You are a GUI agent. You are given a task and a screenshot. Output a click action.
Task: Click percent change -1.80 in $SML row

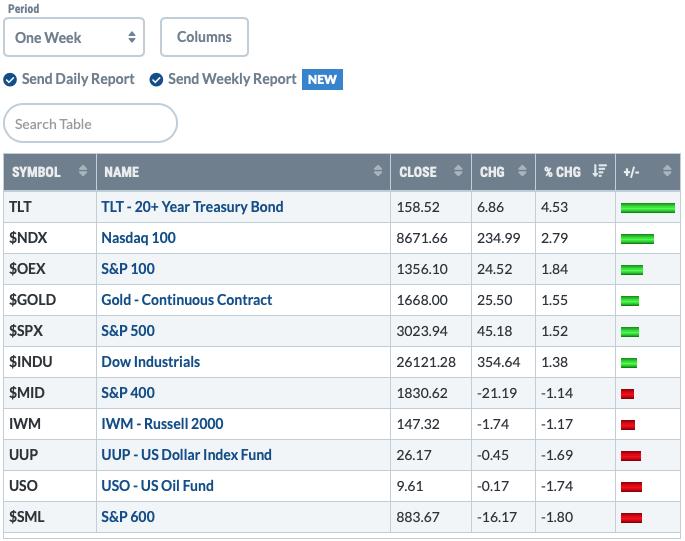(x=557, y=517)
